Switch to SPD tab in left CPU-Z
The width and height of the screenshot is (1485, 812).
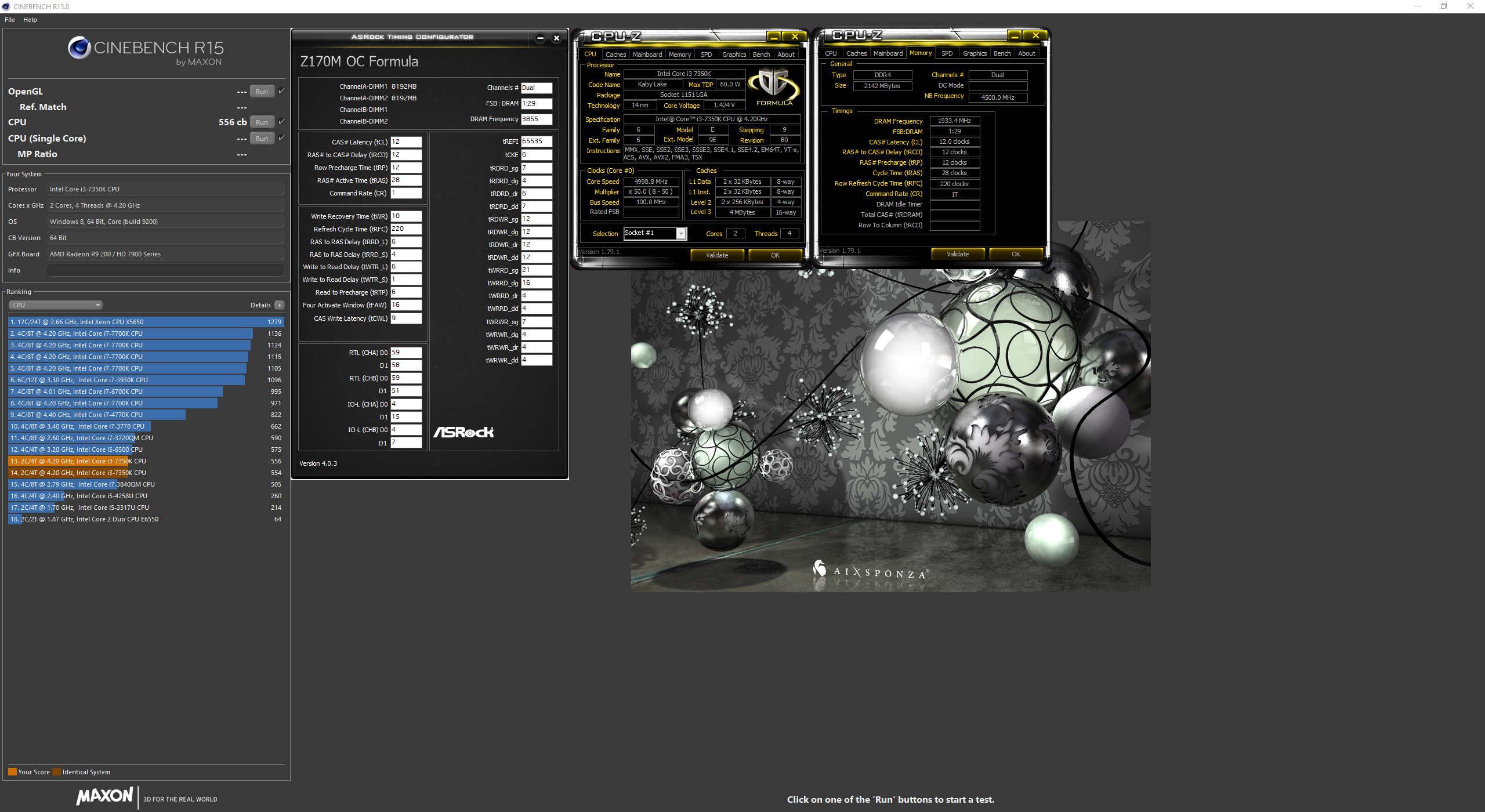tap(706, 55)
